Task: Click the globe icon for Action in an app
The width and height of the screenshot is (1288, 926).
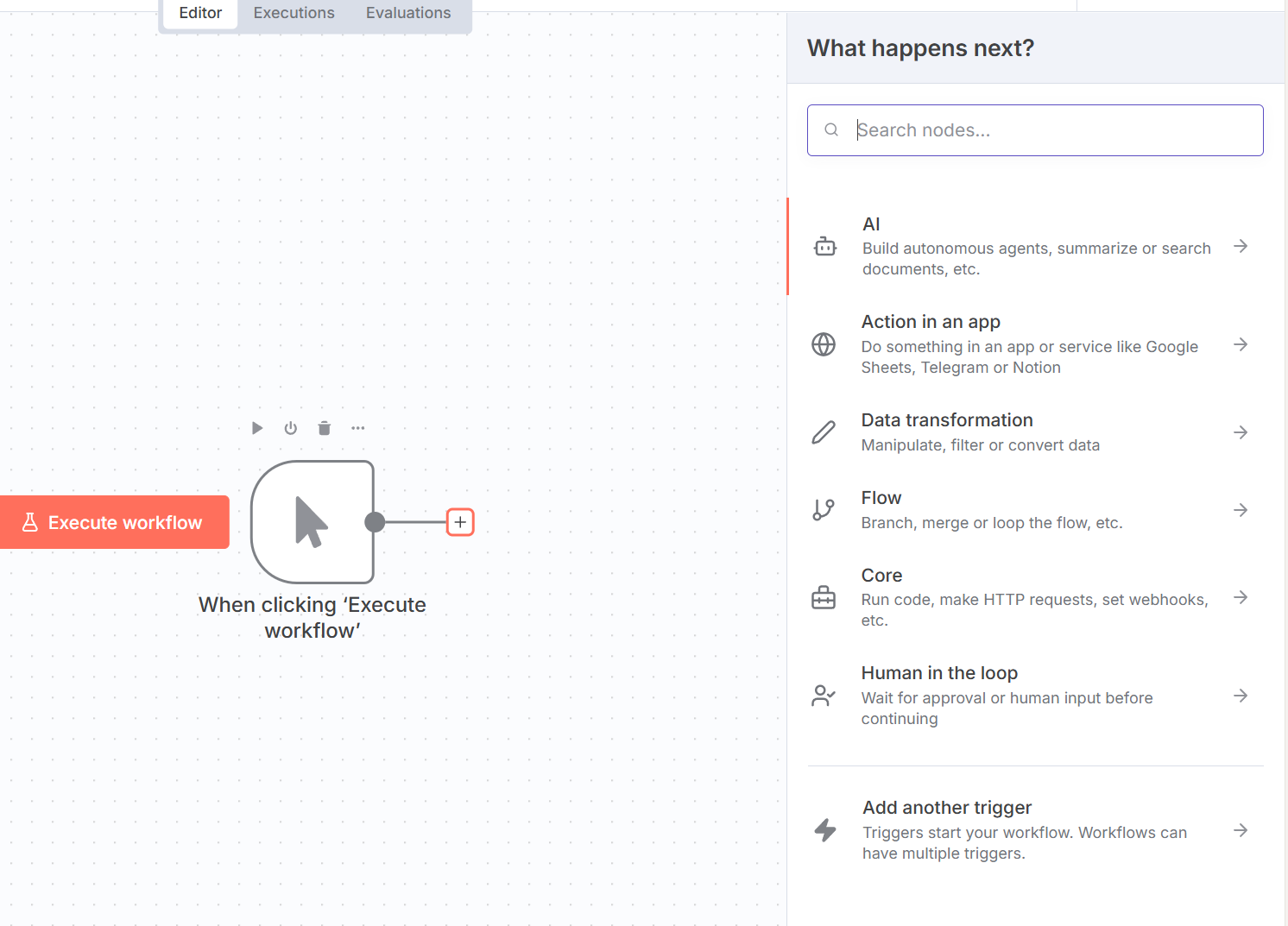Action: pyautogui.click(x=824, y=344)
